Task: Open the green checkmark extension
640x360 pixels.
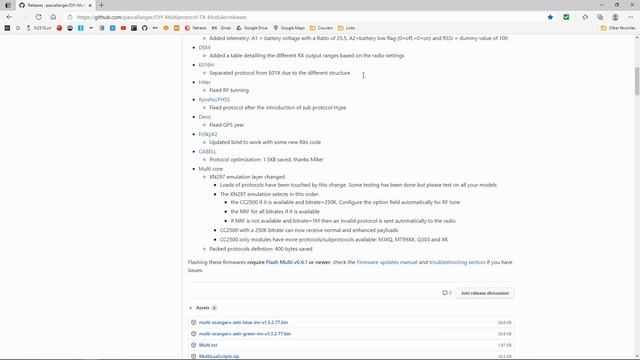Action: tap(566, 17)
